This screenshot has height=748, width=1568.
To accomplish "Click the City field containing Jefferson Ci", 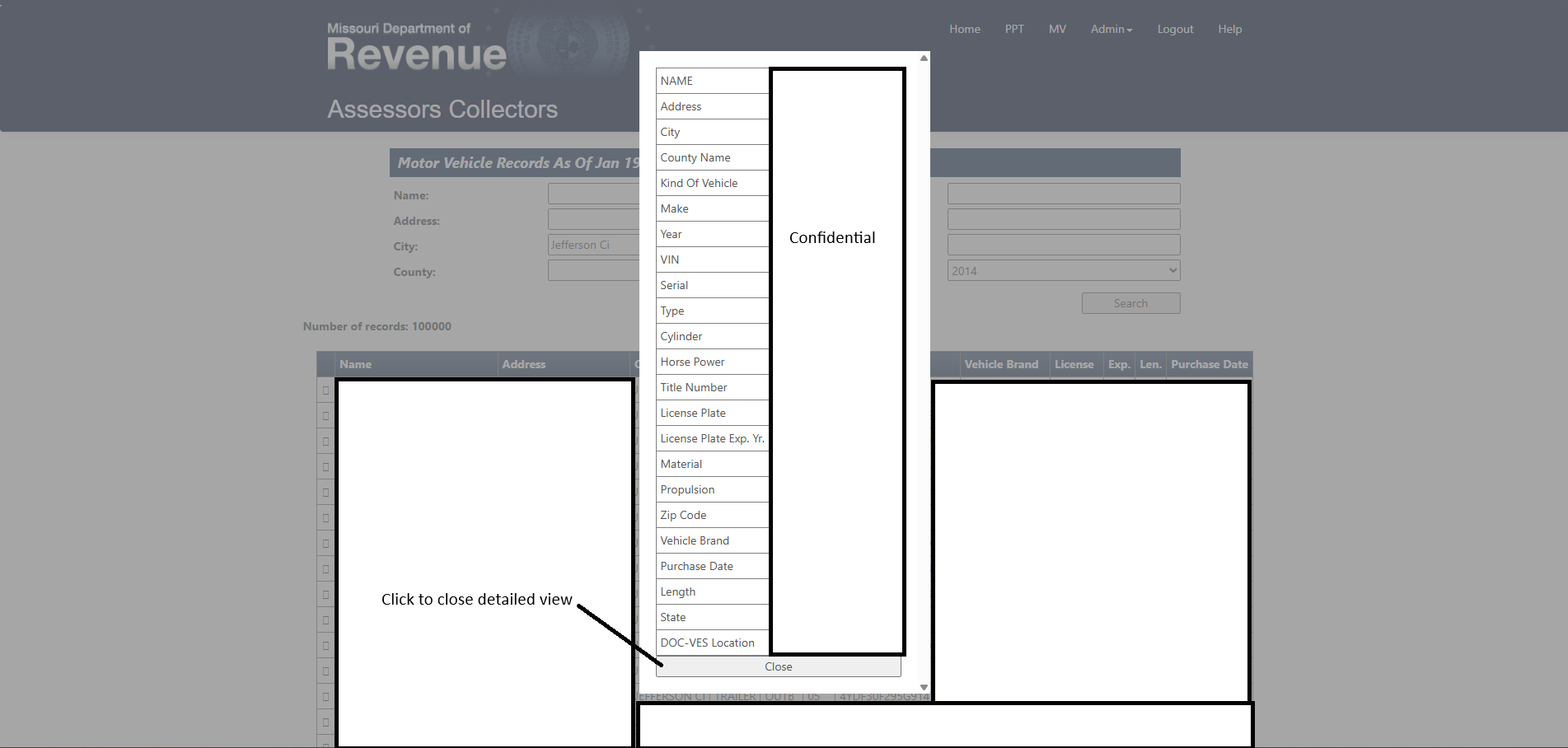I will tap(593, 245).
